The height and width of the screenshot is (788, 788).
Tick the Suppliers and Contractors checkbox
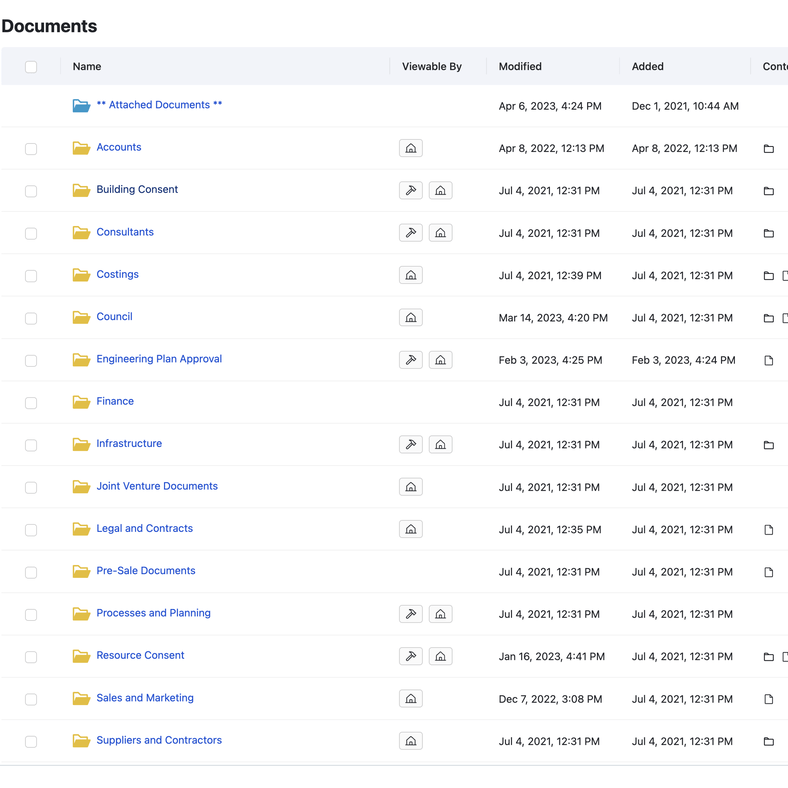(31, 742)
